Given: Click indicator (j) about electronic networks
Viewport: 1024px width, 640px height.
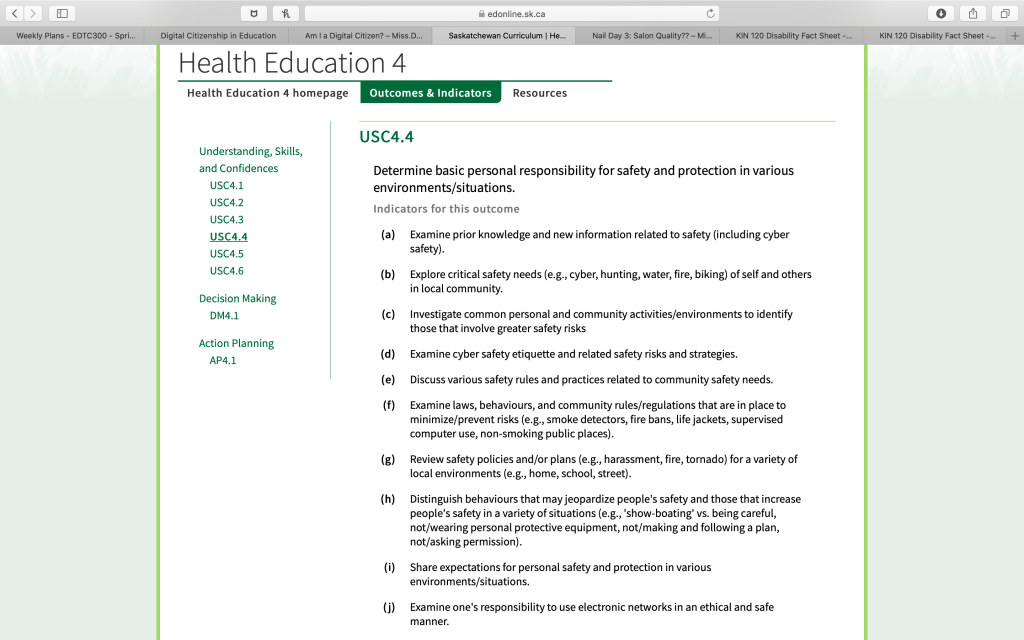Looking at the screenshot, I should 592,614.
